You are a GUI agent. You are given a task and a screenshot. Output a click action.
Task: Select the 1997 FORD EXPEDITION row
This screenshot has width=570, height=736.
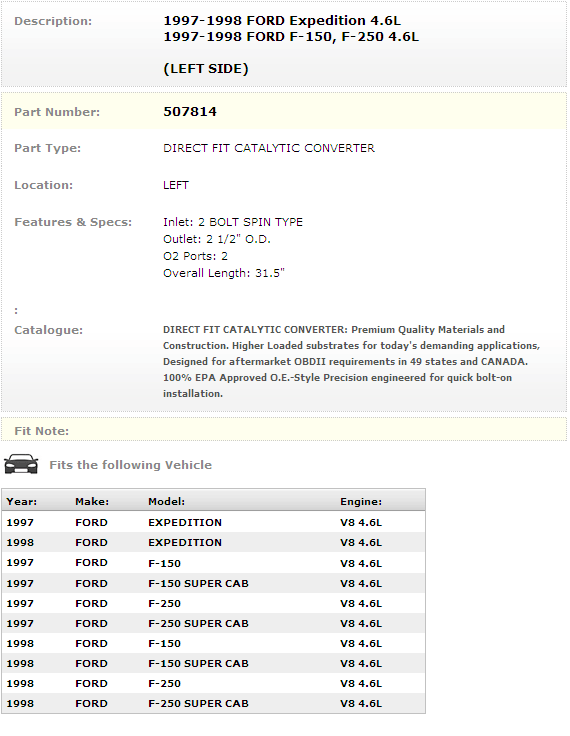pos(213,522)
